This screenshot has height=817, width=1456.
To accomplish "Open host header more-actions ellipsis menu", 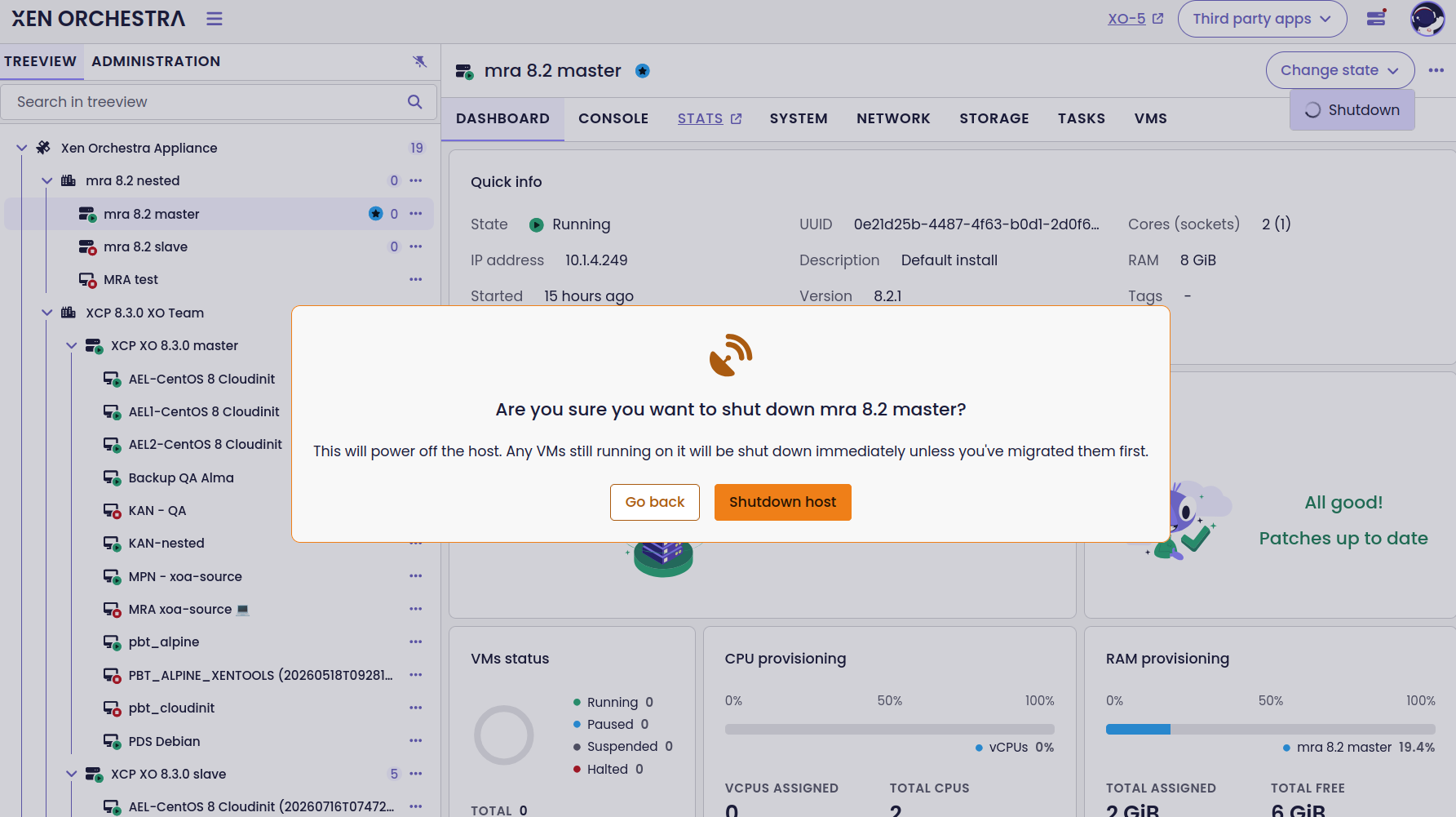I will point(1436,70).
